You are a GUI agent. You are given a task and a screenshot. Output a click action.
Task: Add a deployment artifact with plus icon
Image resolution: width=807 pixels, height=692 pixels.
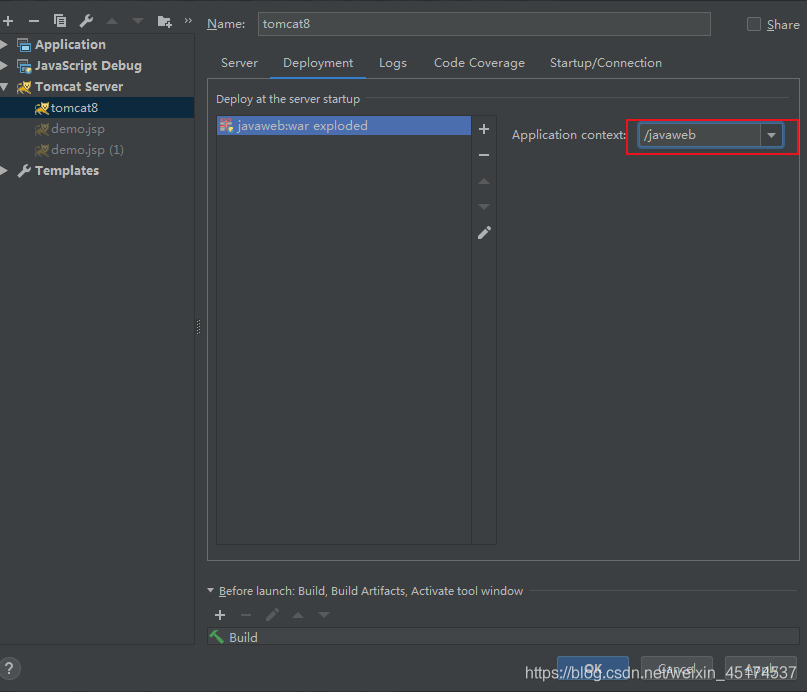[x=484, y=129]
